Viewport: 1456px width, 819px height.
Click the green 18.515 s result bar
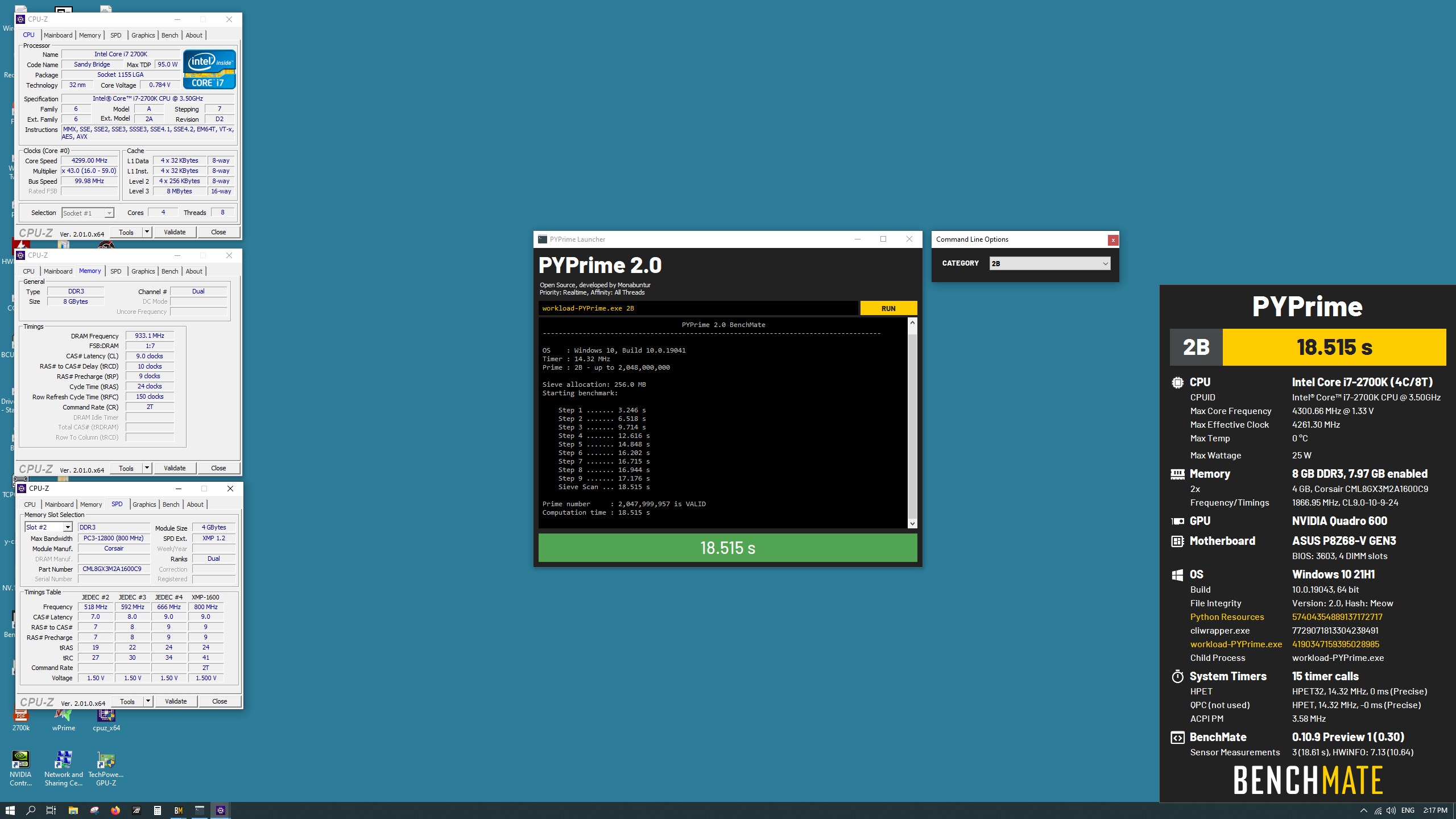pos(727,548)
